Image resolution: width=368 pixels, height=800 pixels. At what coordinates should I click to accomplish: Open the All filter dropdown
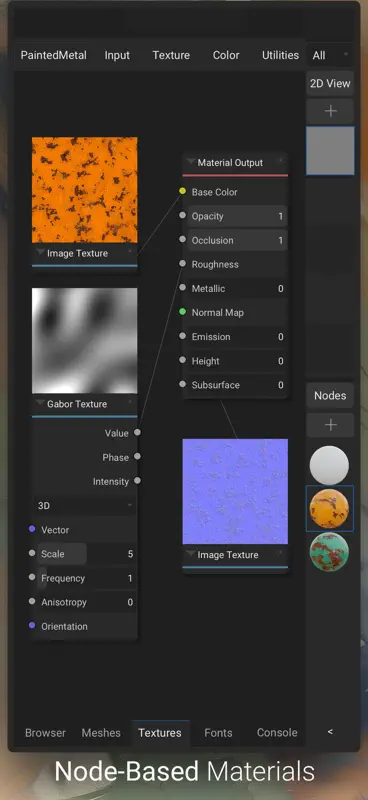point(330,55)
